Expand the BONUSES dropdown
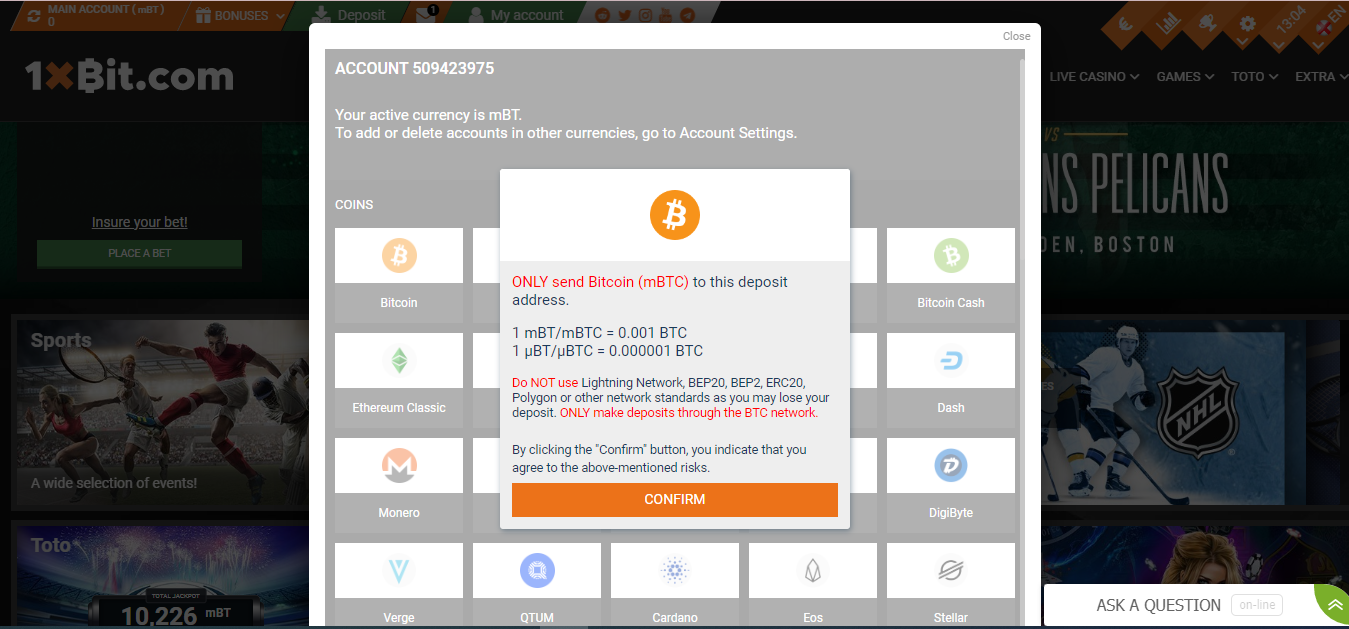Image resolution: width=1349 pixels, height=629 pixels. click(240, 16)
